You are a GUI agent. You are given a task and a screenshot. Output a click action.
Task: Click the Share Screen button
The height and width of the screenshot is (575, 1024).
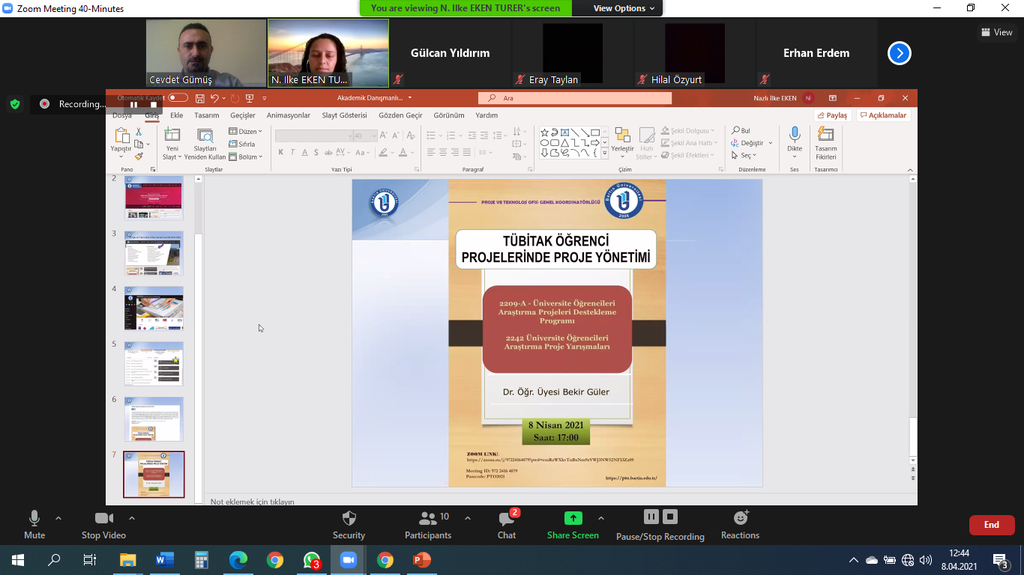(573, 525)
